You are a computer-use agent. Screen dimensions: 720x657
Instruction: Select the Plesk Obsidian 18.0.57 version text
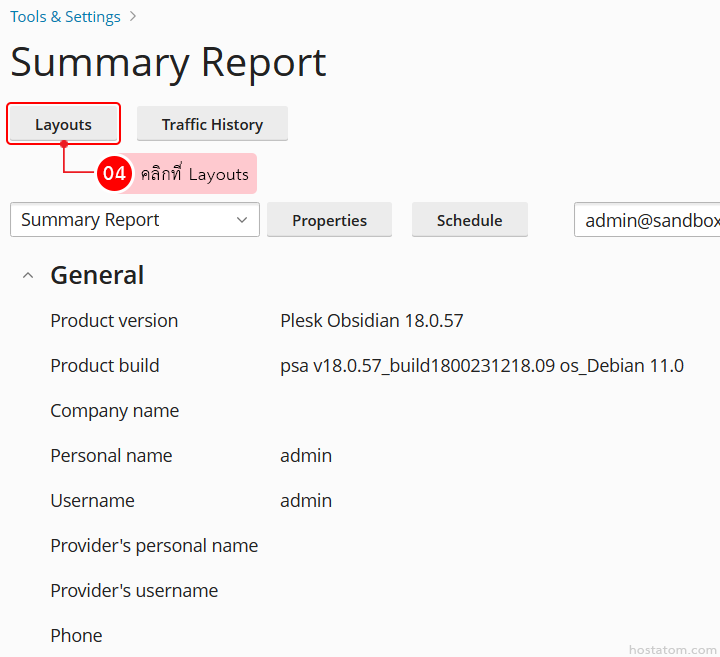[x=371, y=321]
